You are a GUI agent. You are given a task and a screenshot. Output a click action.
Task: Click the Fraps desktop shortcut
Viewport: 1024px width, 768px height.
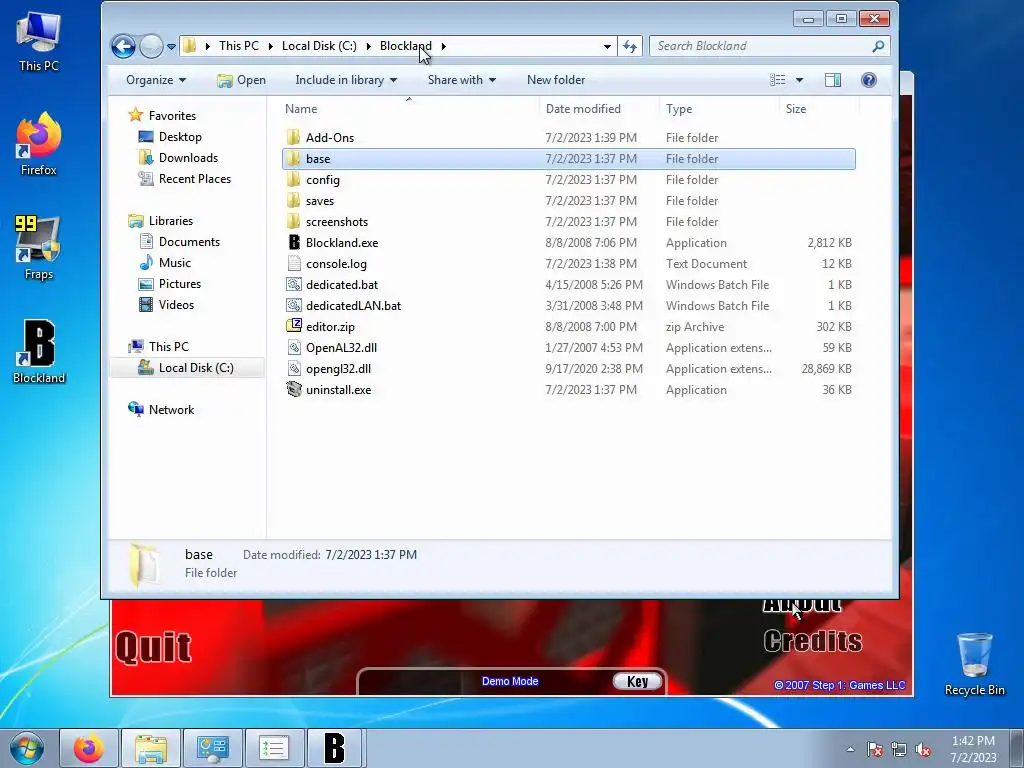click(39, 248)
